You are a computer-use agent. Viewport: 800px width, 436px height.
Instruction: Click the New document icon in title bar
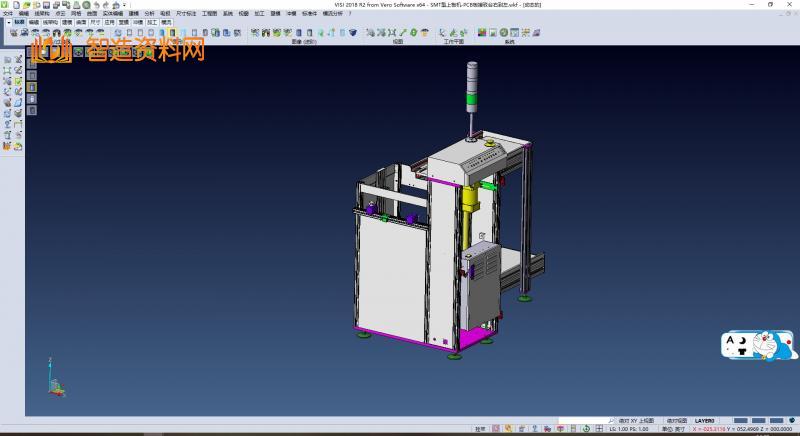(16, 5)
